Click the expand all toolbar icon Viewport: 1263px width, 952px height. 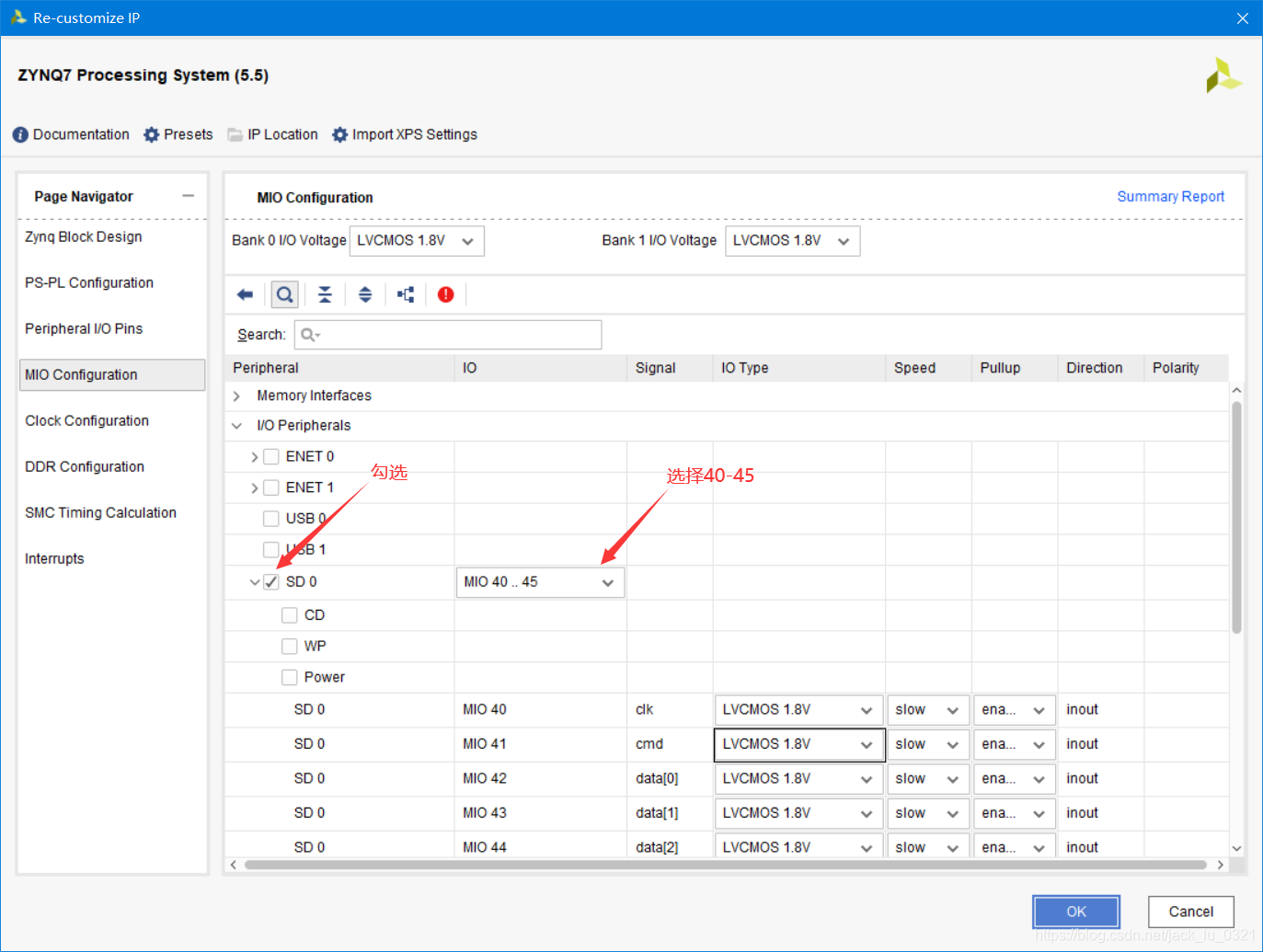tap(365, 294)
